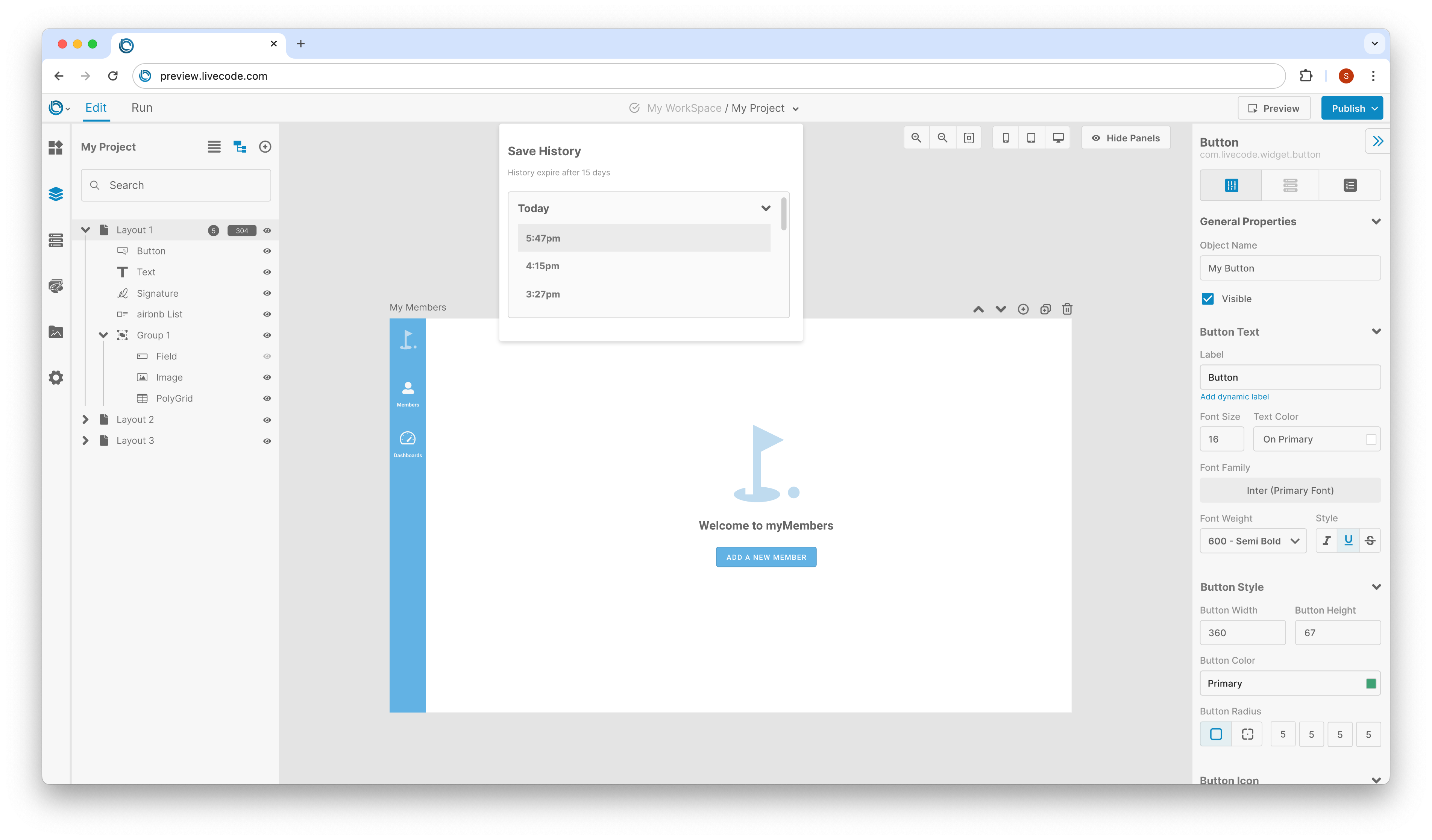Open the settings gear in left sidebar

(x=56, y=378)
